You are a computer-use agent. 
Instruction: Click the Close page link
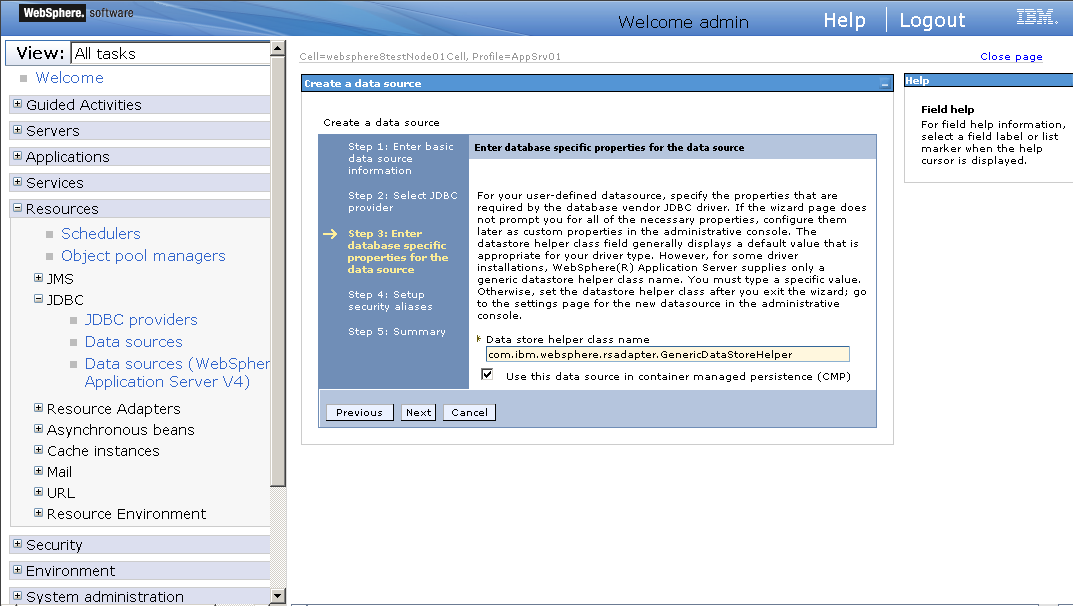coord(1011,56)
